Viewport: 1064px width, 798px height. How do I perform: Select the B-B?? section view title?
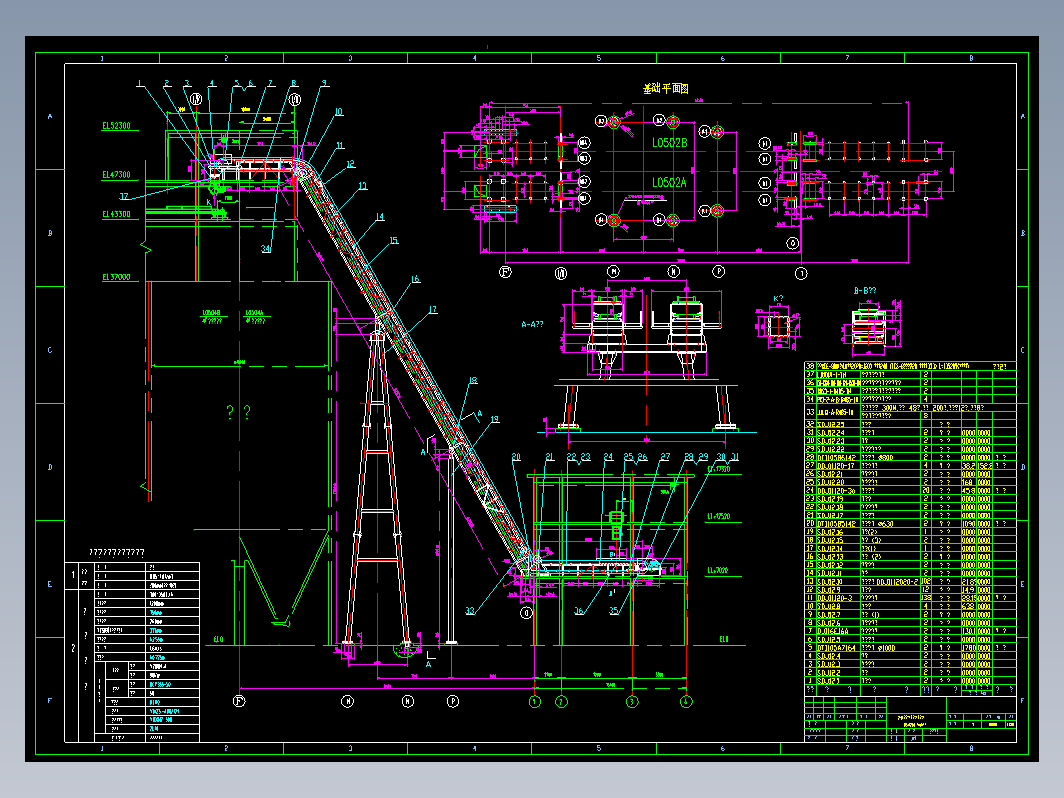point(864,290)
